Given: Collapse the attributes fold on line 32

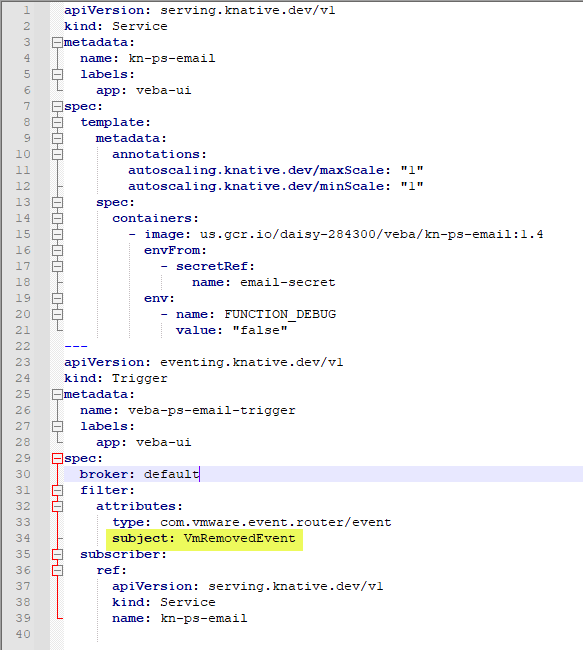Looking at the screenshot, I should (x=58, y=507).
